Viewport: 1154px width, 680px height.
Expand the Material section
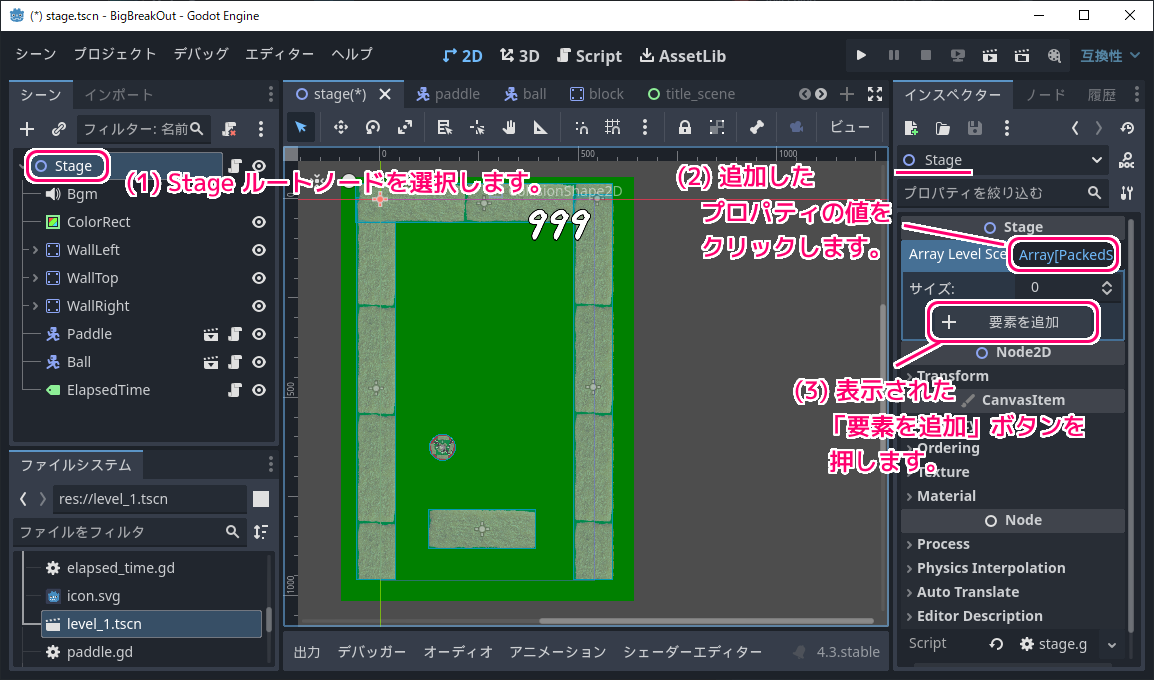[x=1013, y=496]
